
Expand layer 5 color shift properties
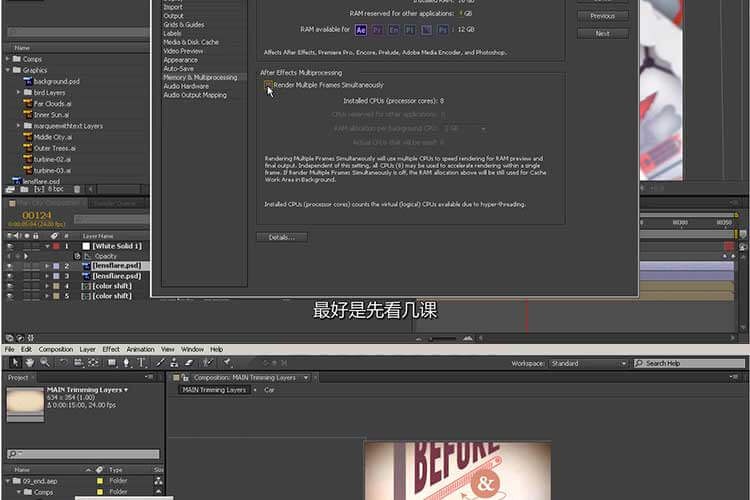(x=47, y=296)
